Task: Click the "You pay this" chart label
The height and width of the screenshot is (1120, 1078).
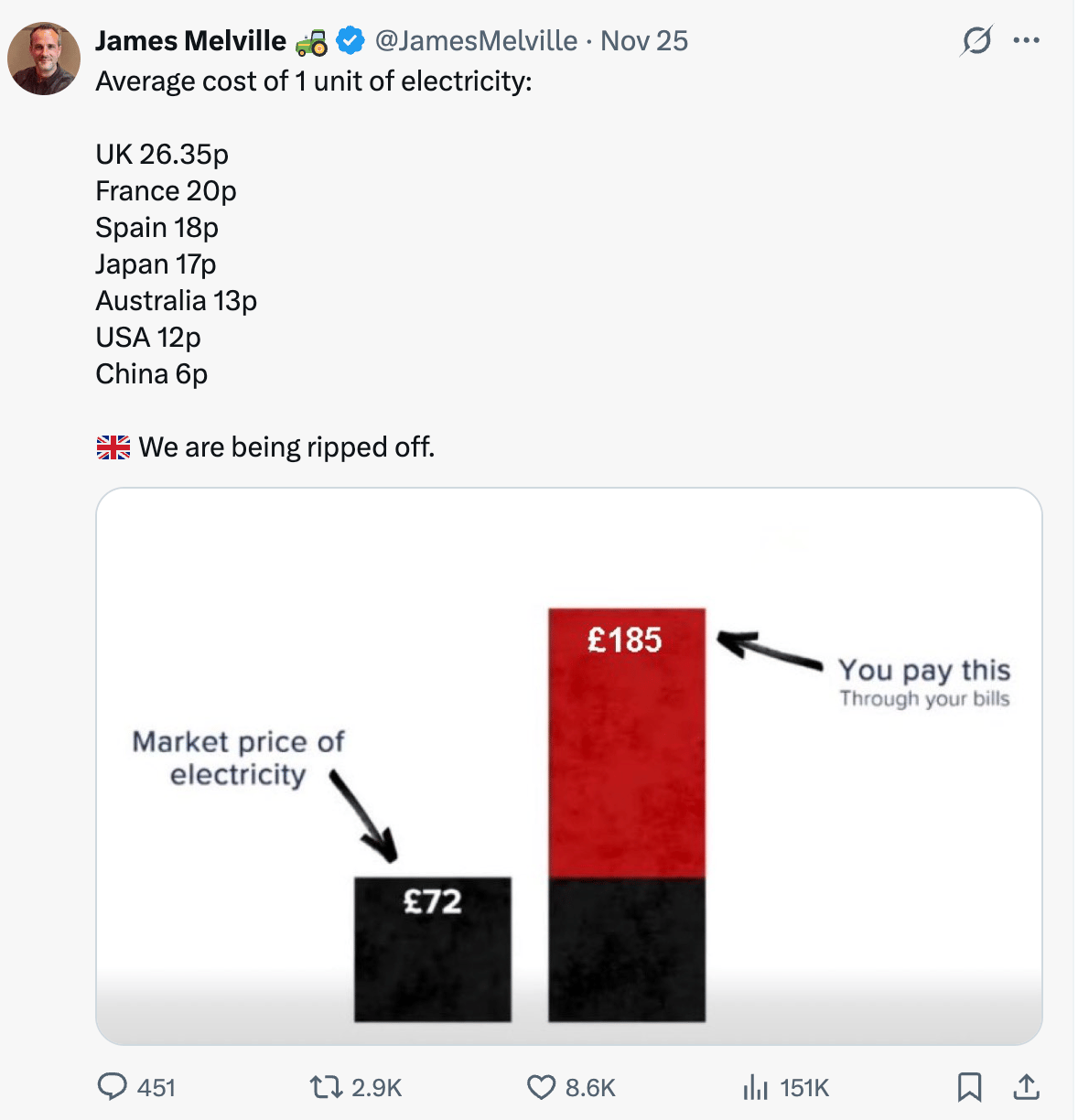Action: [924, 671]
